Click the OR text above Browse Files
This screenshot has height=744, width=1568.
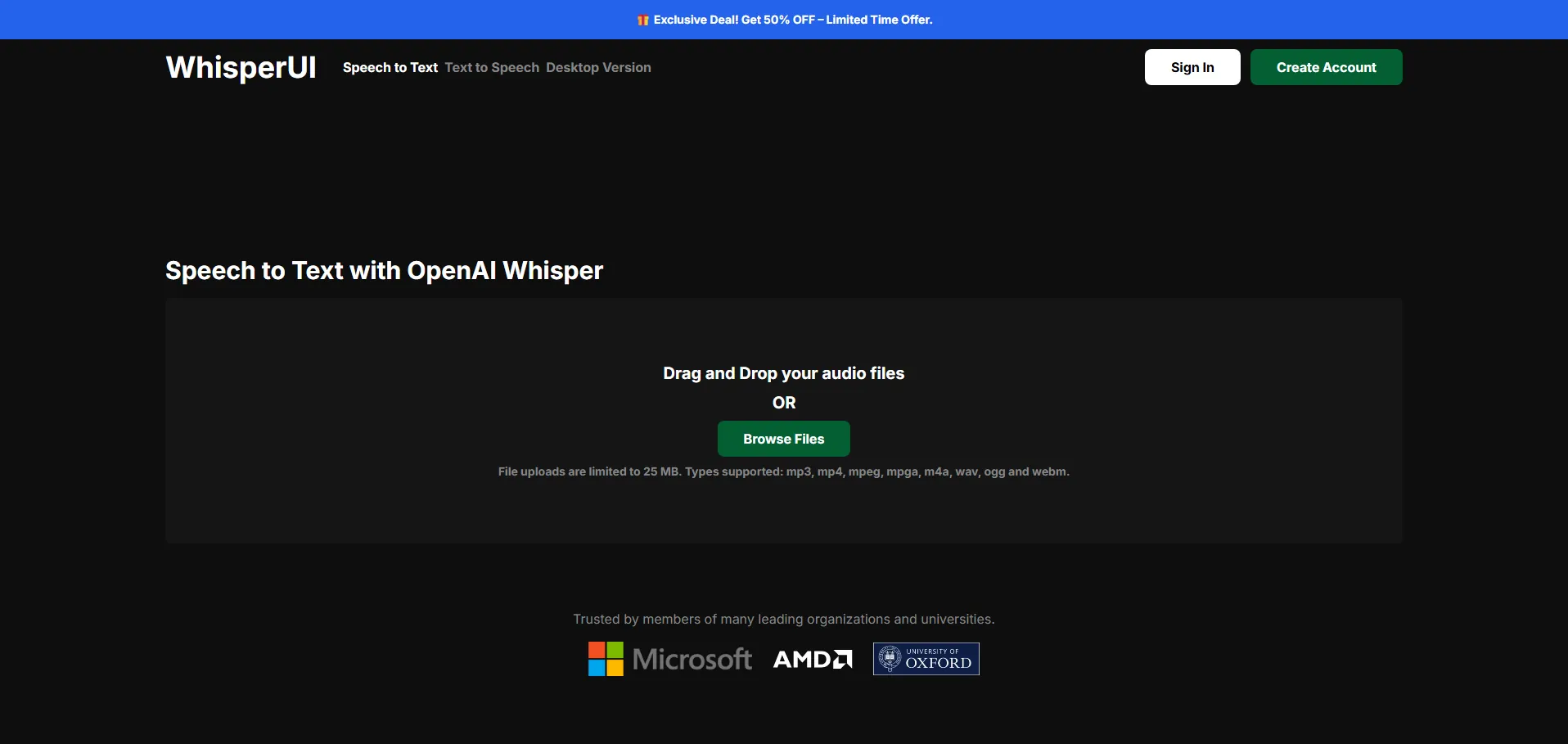tap(783, 403)
